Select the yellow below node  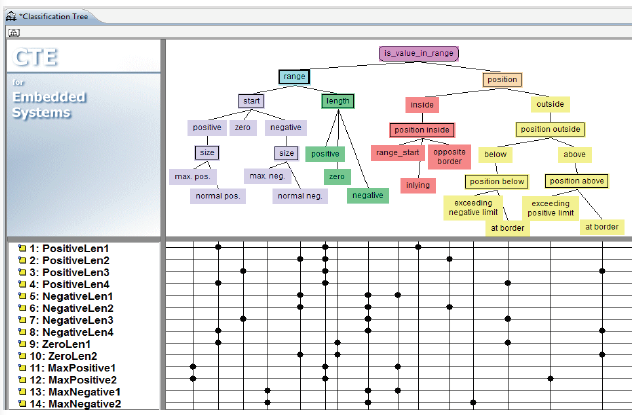click(x=496, y=154)
